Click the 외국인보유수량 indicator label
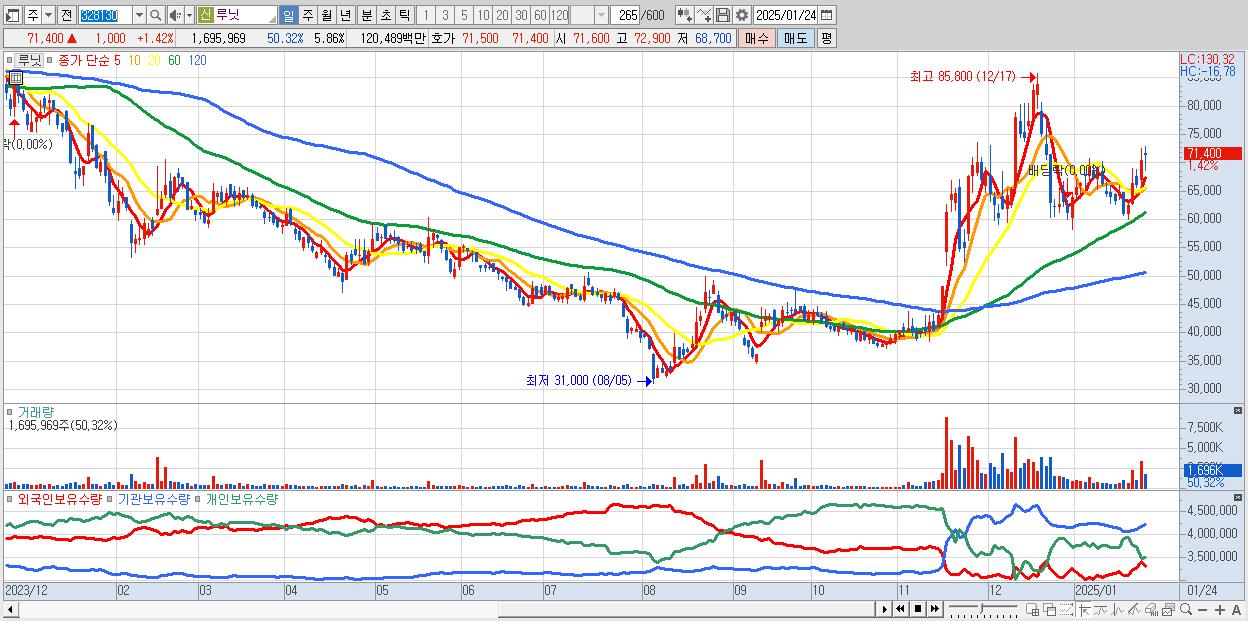Screen dimensions: 1248x621 60,497
